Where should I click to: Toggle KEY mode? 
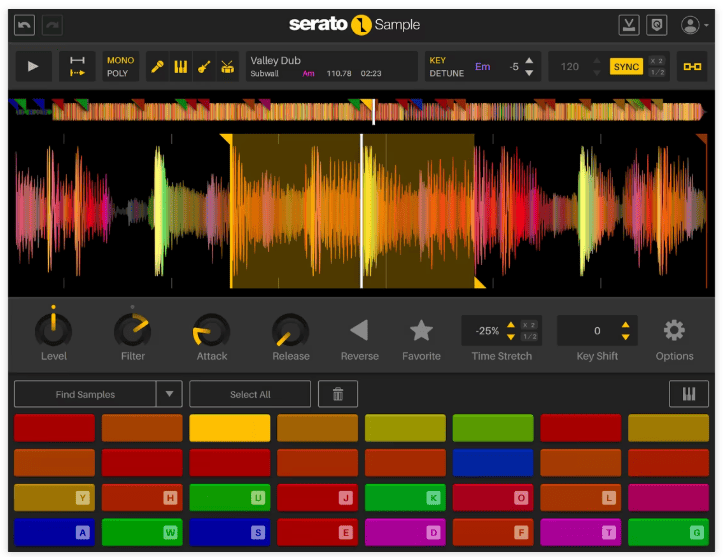click(438, 60)
